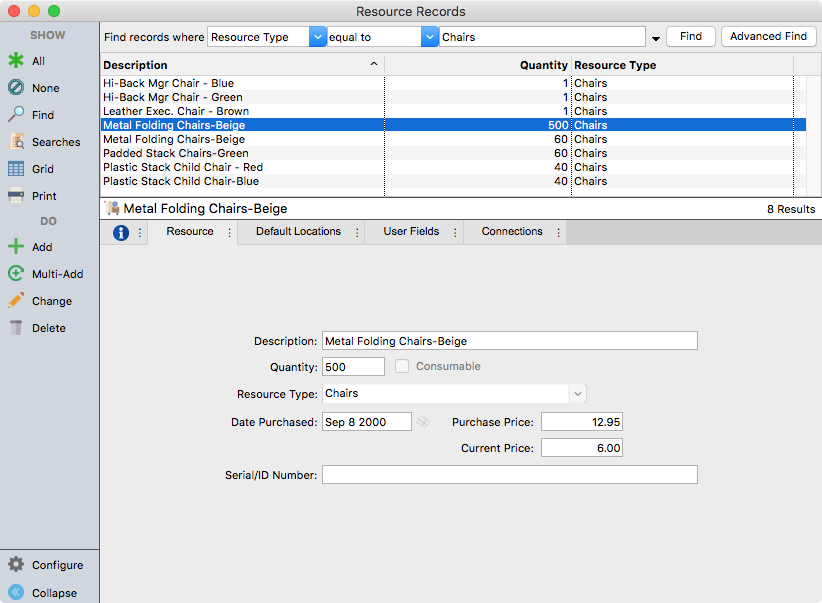Open the 'equal to' operator dropdown

pos(430,37)
